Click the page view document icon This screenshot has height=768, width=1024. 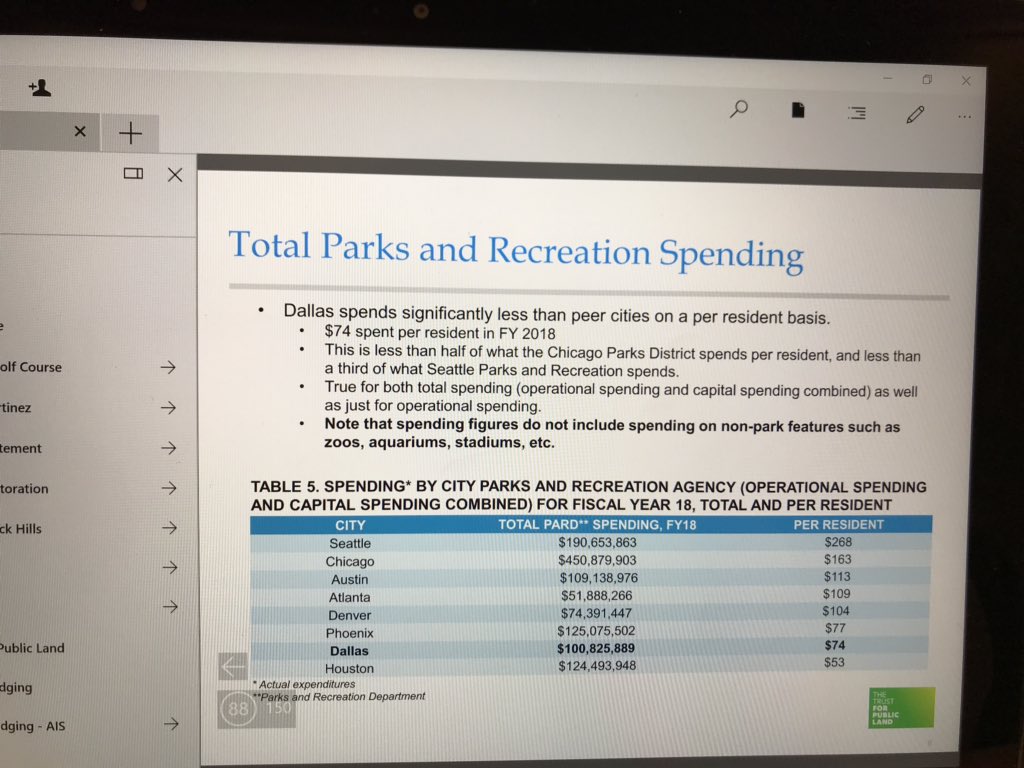(x=797, y=110)
